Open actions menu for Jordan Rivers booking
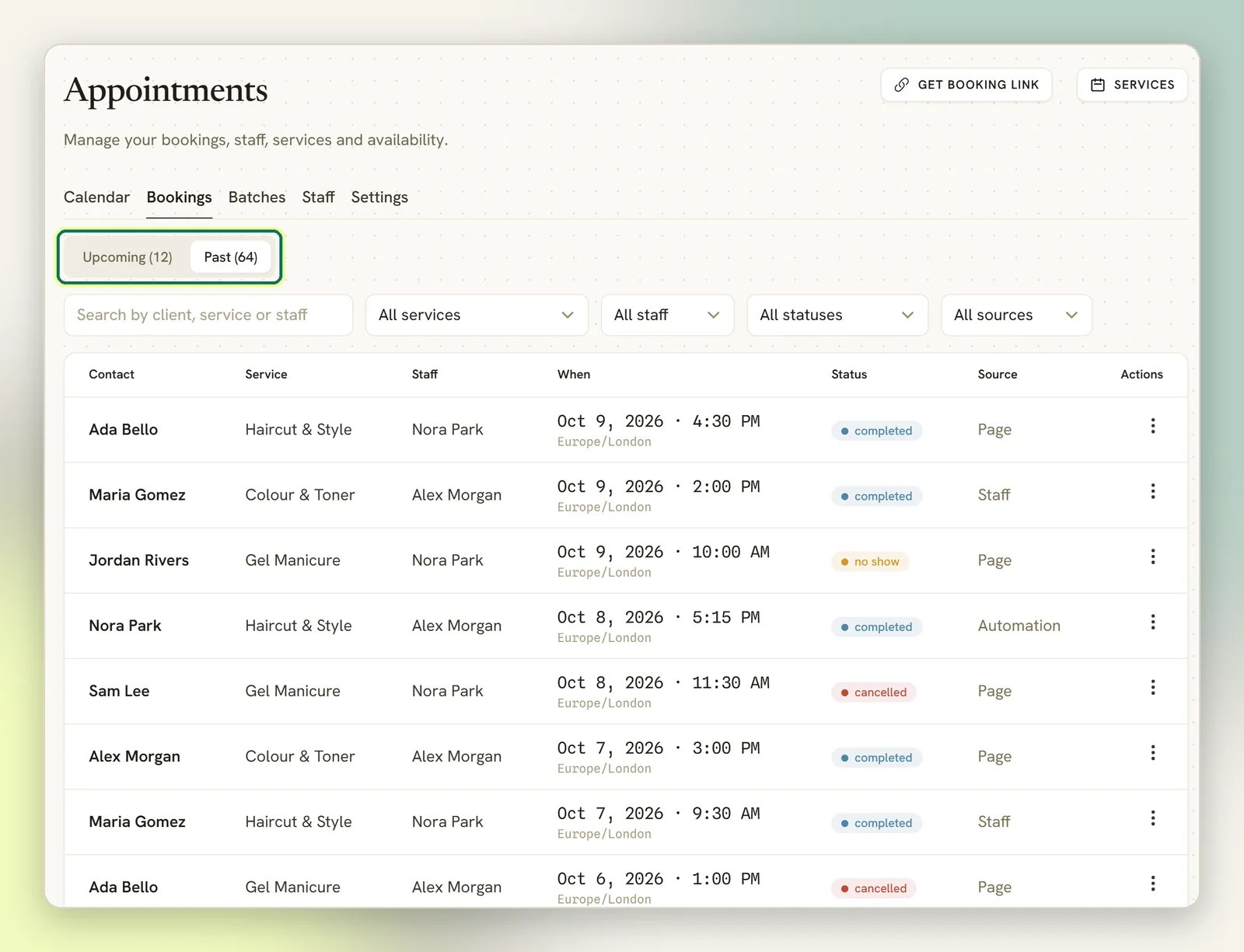The width and height of the screenshot is (1244, 952). pyautogui.click(x=1153, y=556)
